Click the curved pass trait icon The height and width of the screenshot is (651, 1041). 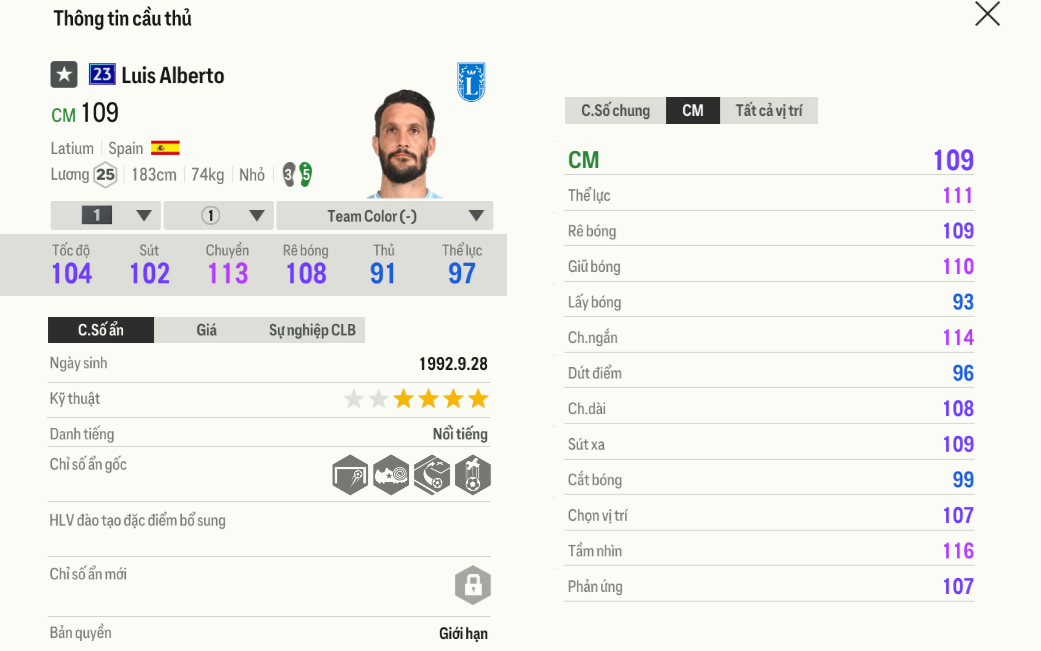click(x=432, y=475)
